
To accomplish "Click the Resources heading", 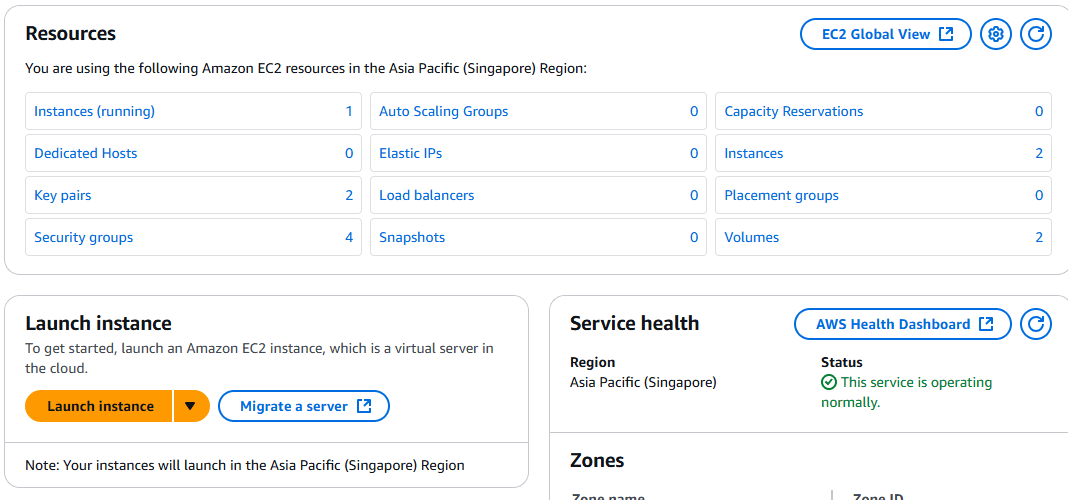I will click(71, 33).
